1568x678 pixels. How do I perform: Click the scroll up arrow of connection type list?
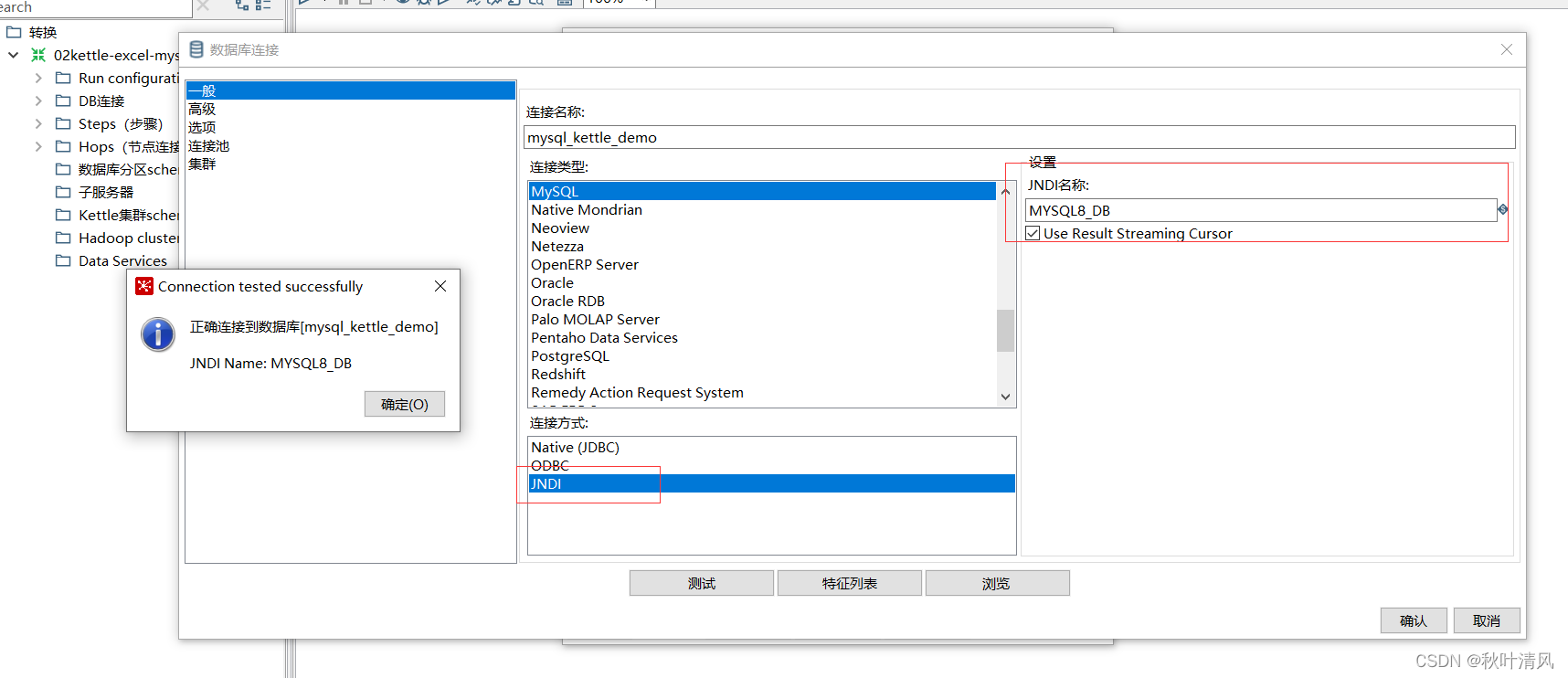coord(1005,191)
